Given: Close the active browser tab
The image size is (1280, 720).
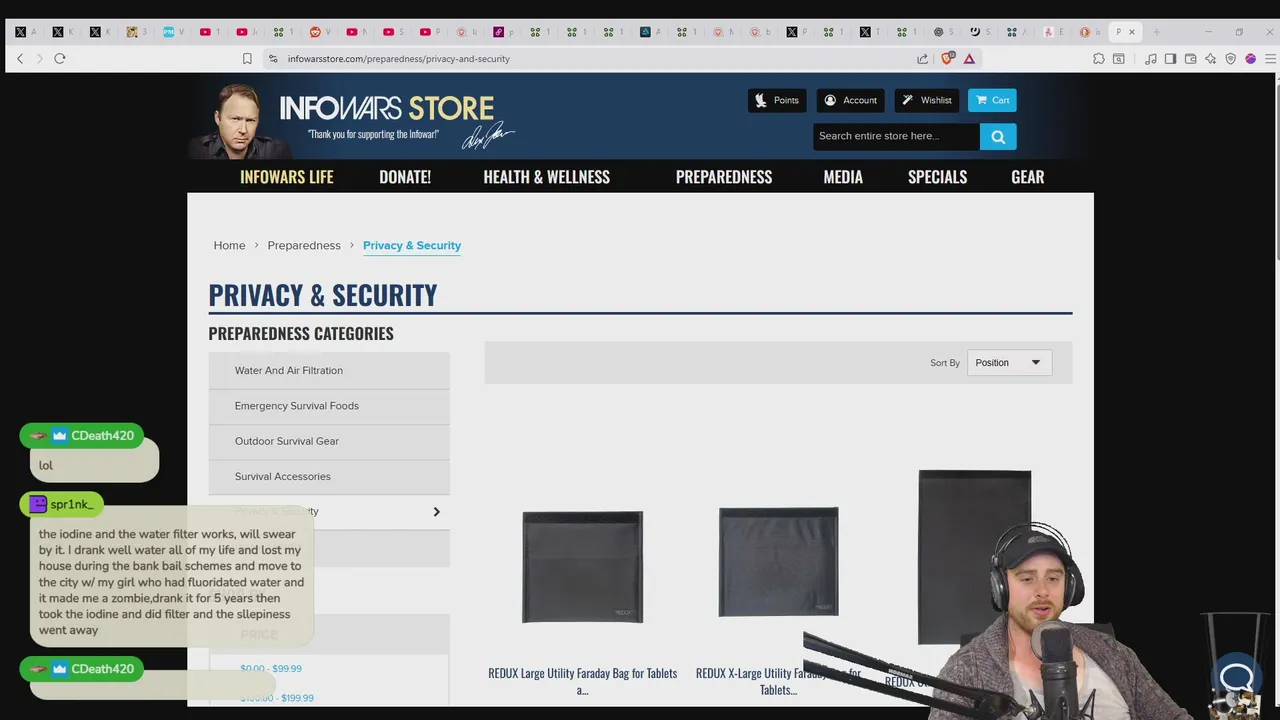Looking at the screenshot, I should 1132,32.
